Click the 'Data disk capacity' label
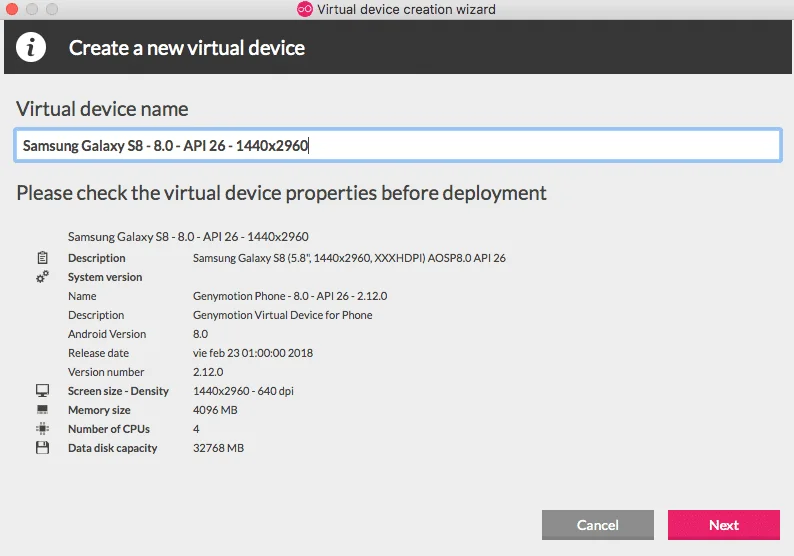Image resolution: width=794 pixels, height=556 pixels. click(112, 448)
